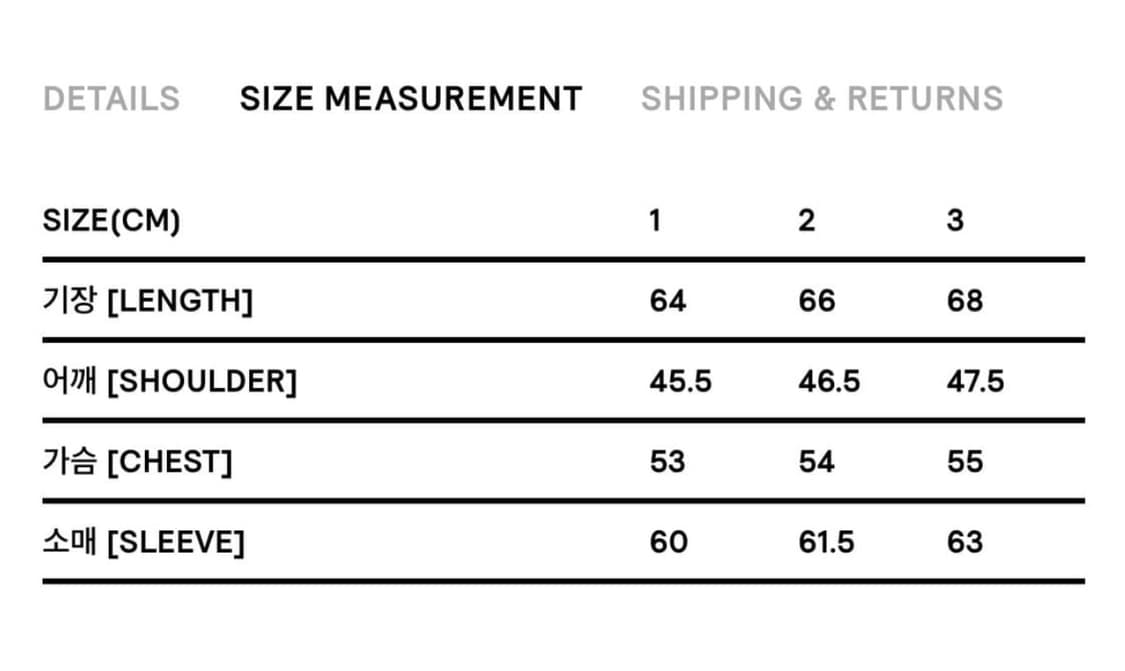Click chest value 55
The image size is (1125, 671).
(x=965, y=462)
